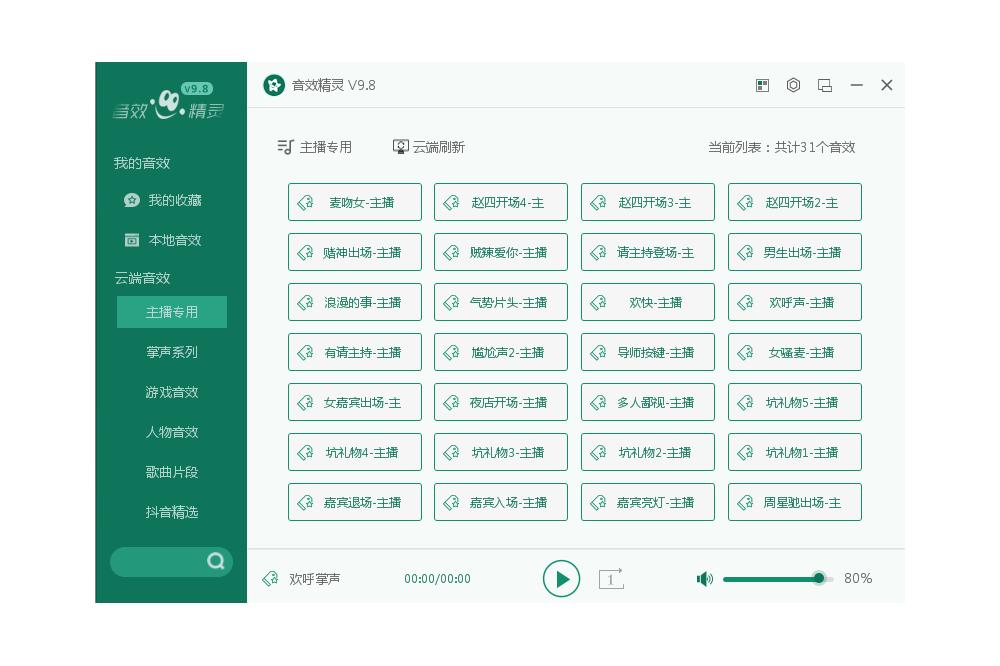This screenshot has height=666, width=1000.
Task: Click the 本地音效 folder icon
Action: coord(131,240)
